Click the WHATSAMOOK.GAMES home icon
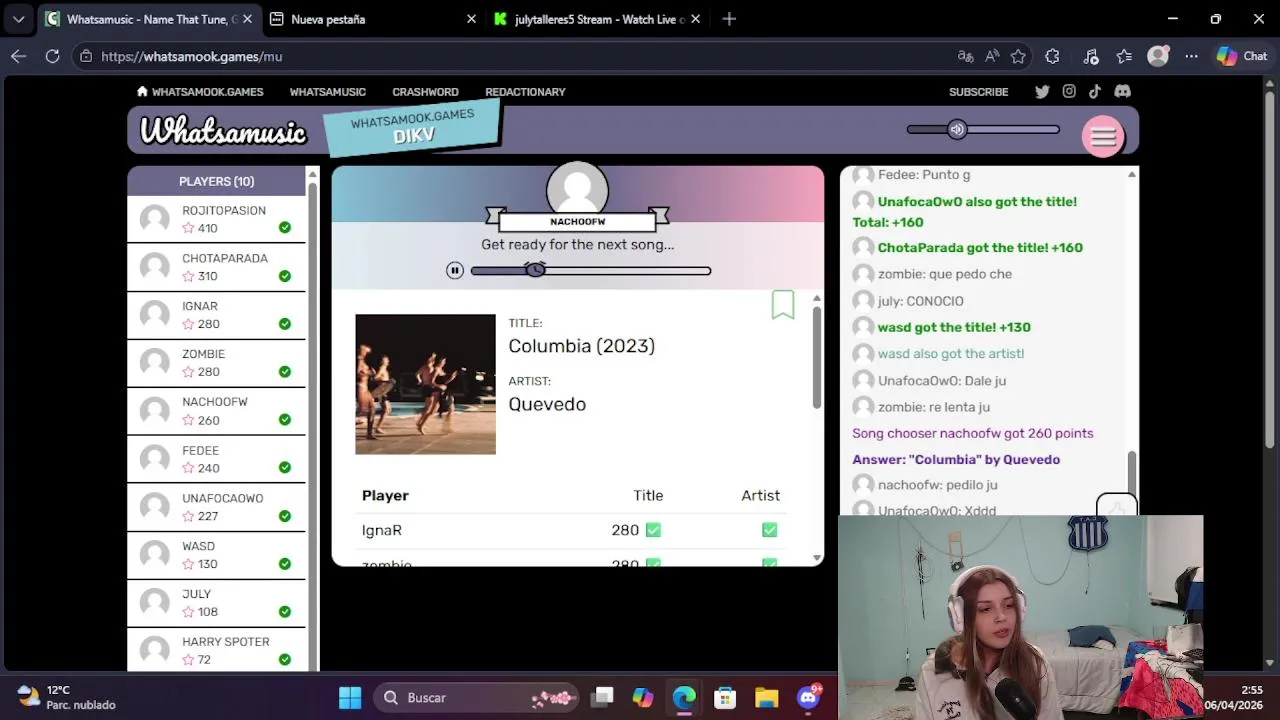 point(142,91)
